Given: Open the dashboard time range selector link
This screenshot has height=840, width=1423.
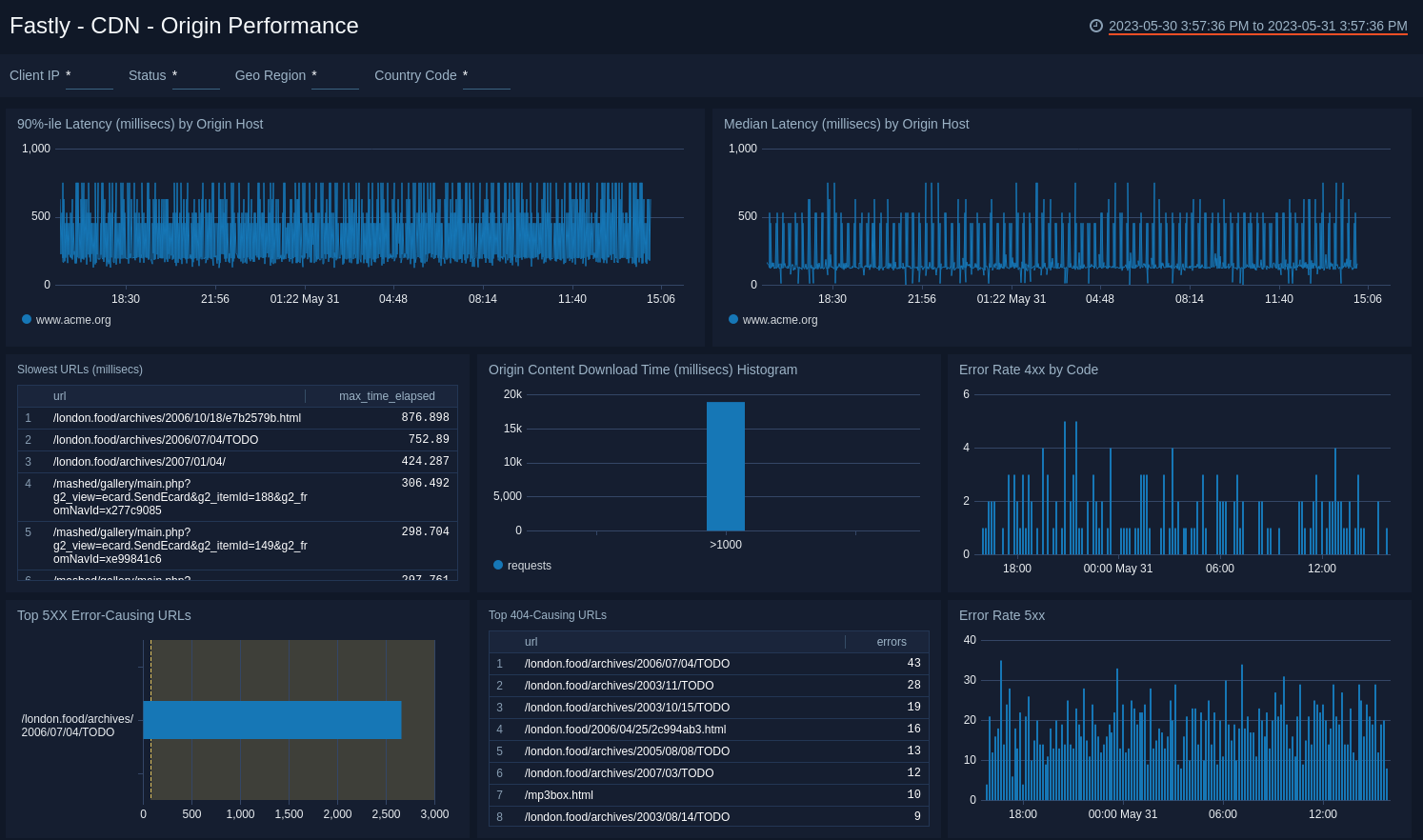Looking at the screenshot, I should [x=1257, y=27].
